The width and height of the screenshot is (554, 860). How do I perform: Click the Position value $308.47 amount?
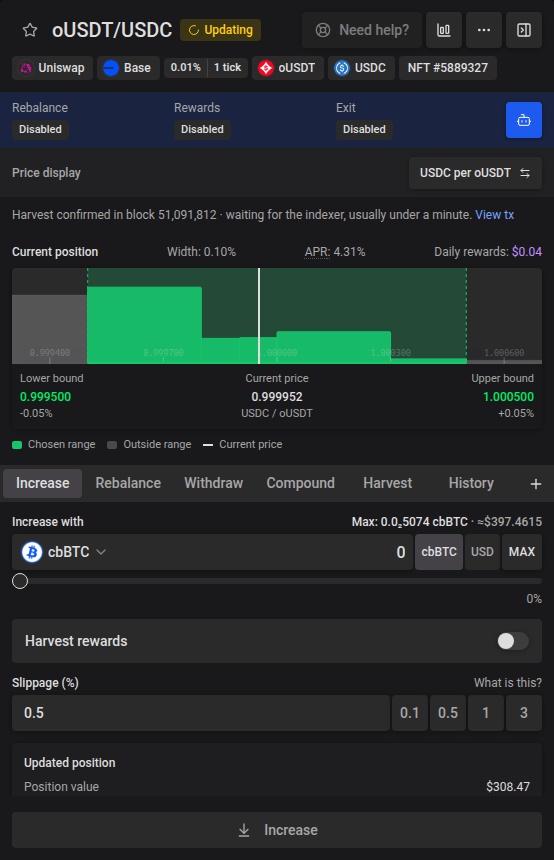(508, 787)
